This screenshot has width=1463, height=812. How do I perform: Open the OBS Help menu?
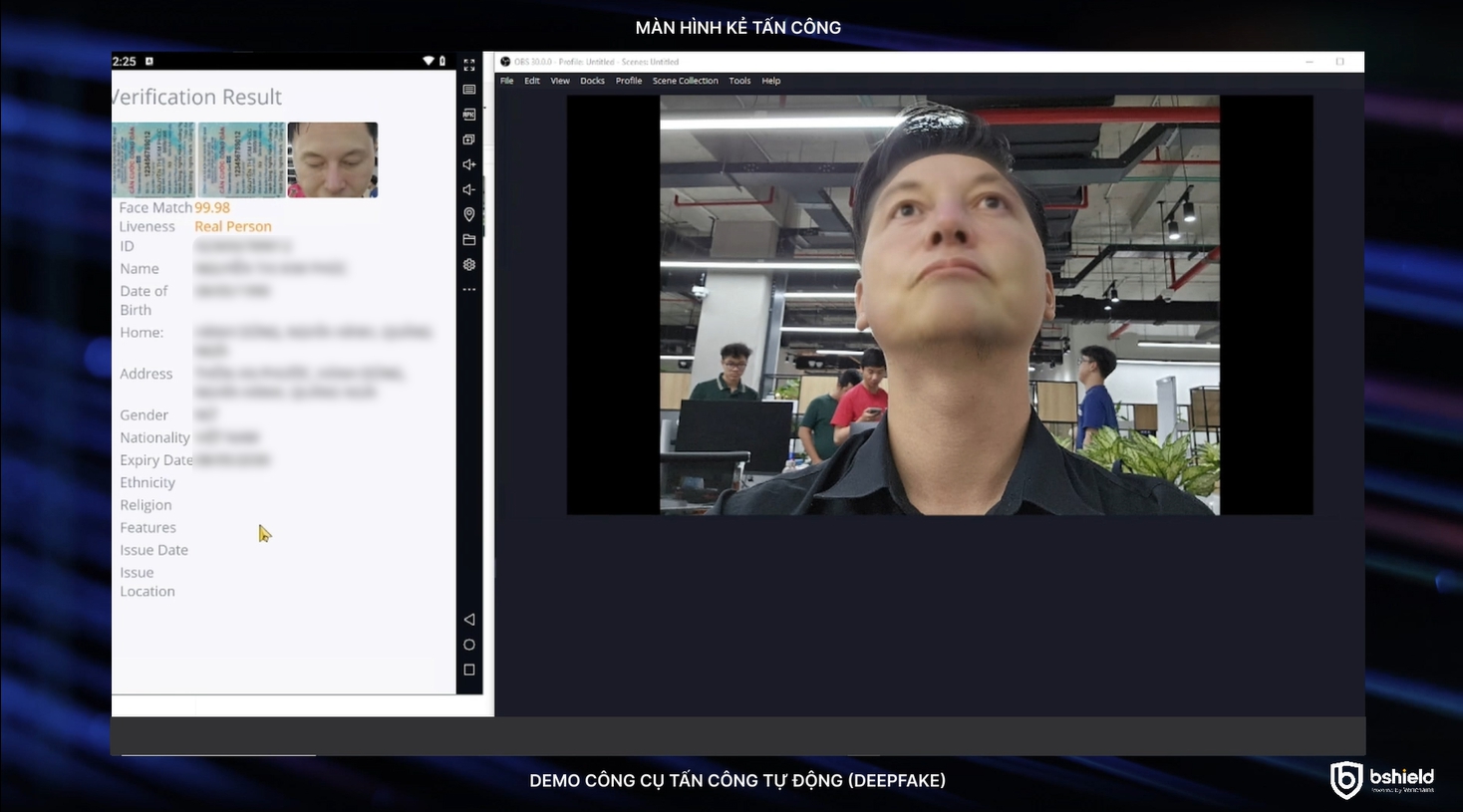pyautogui.click(x=771, y=81)
